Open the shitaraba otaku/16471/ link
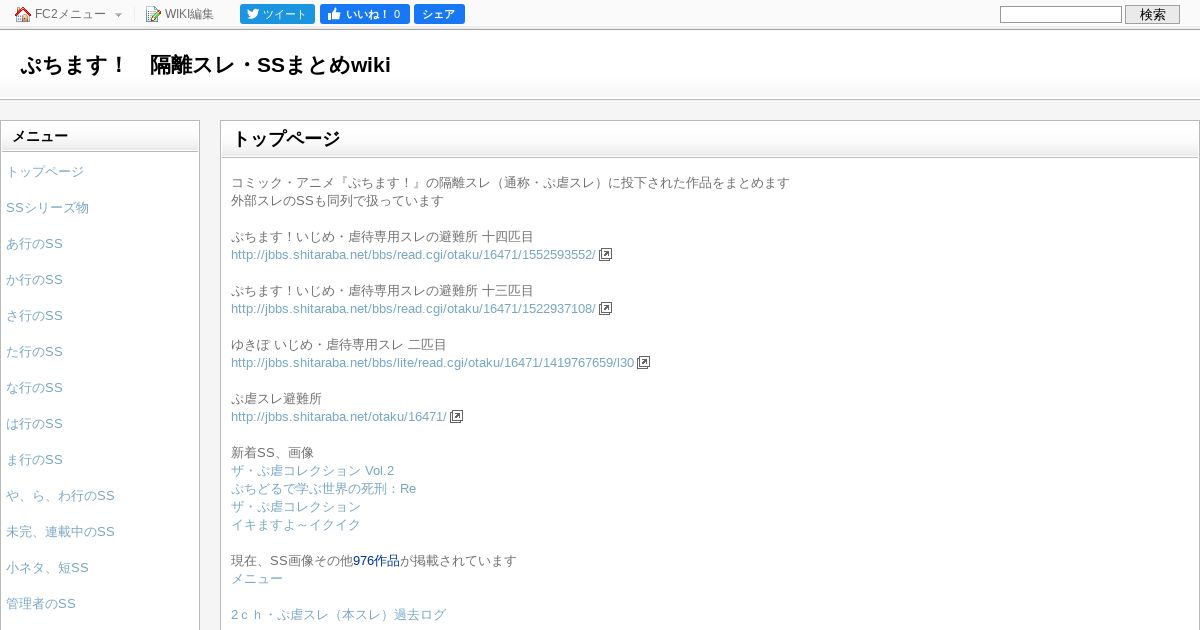Screen dimensions: 1200x630 click(339, 417)
